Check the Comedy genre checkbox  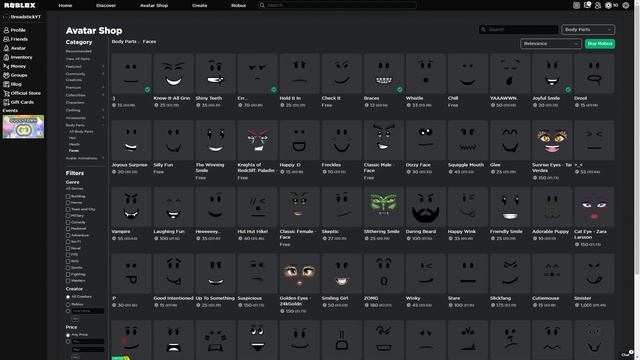(68, 222)
